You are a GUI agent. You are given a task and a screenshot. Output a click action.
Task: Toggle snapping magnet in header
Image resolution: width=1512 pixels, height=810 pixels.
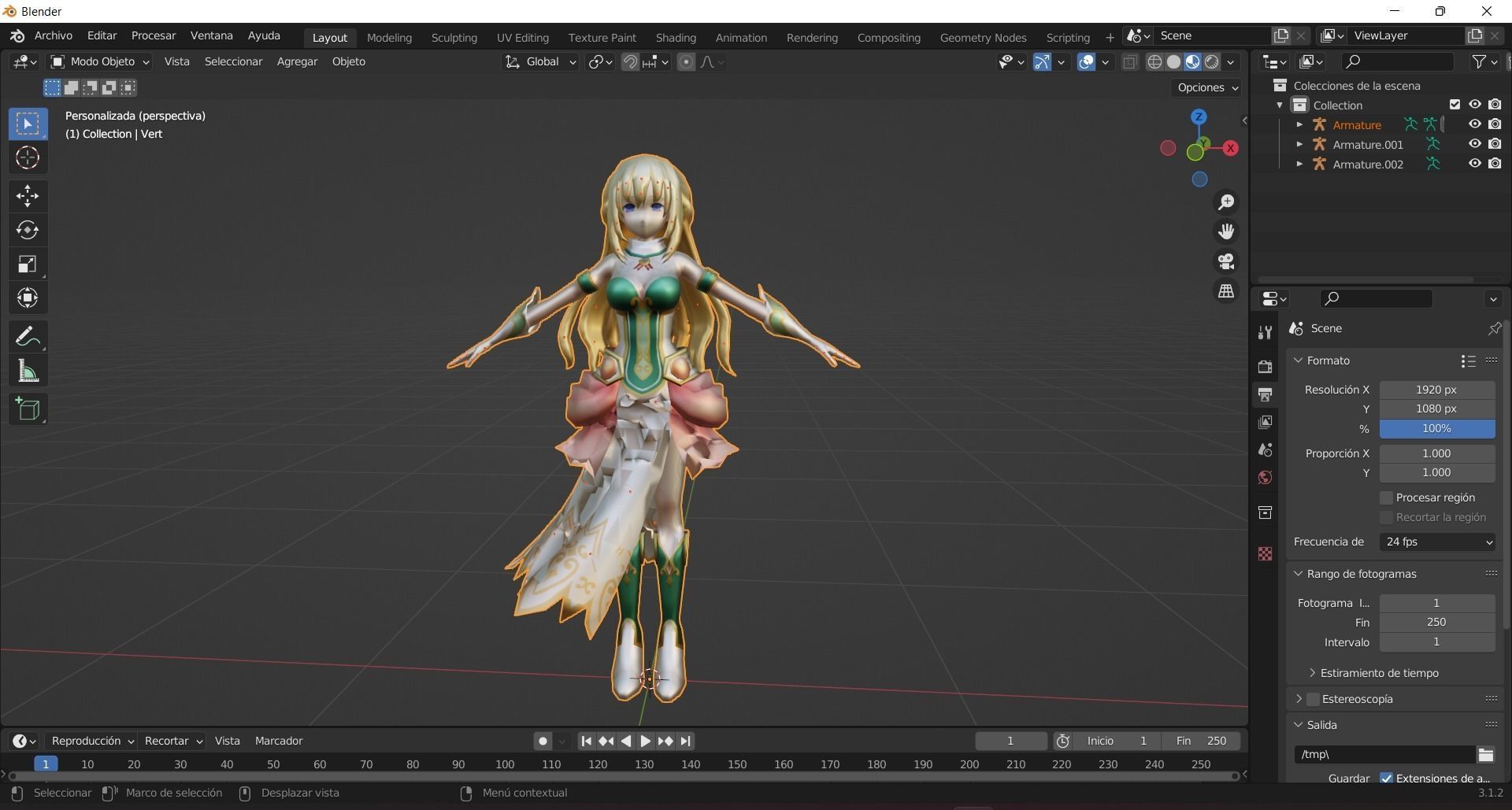(630, 62)
